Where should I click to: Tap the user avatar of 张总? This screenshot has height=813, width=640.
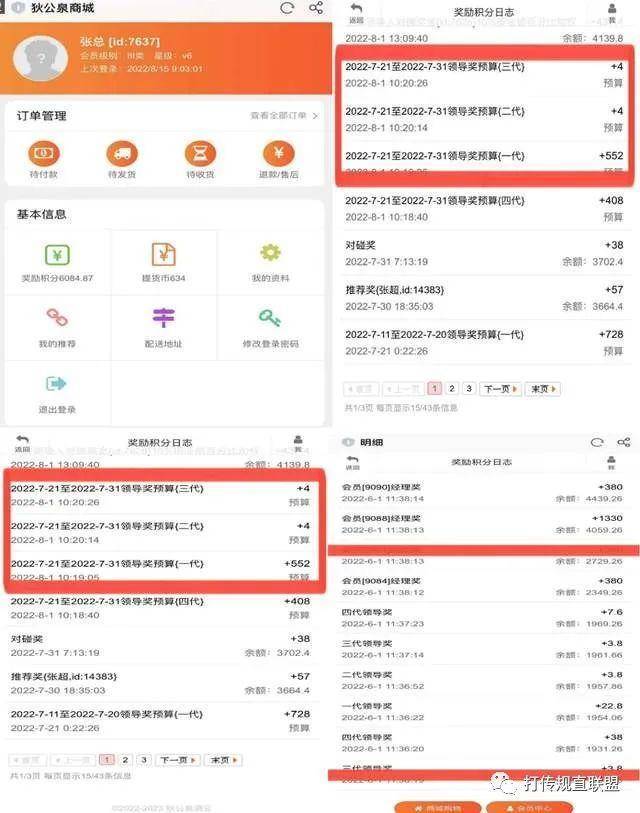point(41,57)
